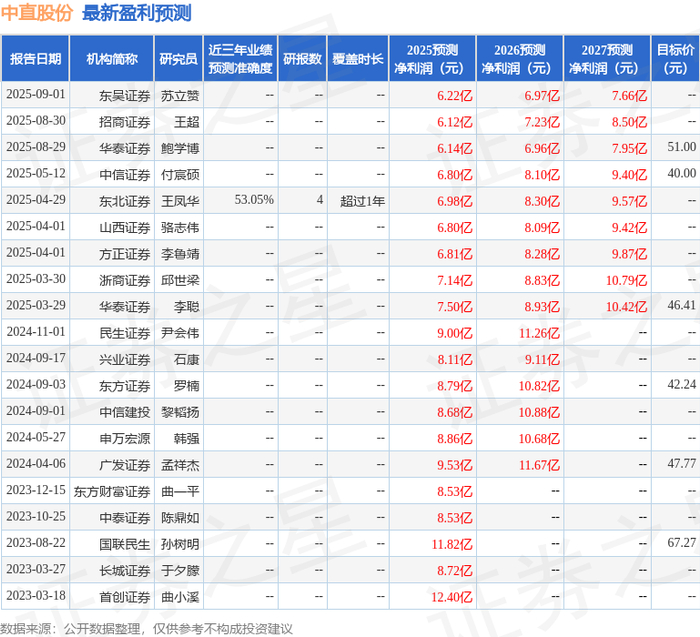Click the target price 46.41
The height and width of the screenshot is (637, 700).
pyautogui.click(x=682, y=305)
